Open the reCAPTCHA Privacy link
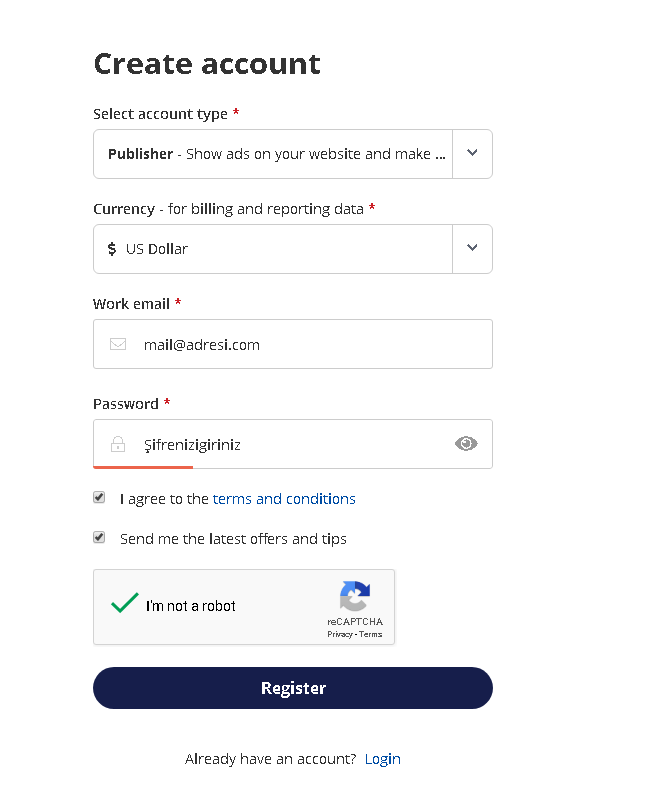The image size is (666, 800). coord(340,634)
